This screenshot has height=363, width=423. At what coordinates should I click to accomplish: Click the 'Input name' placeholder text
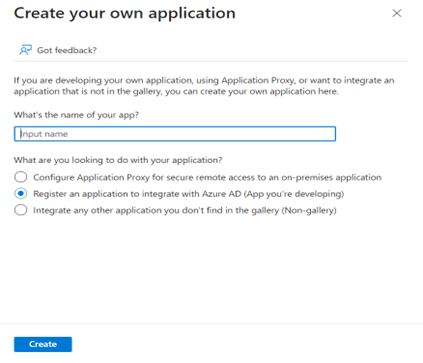point(44,134)
